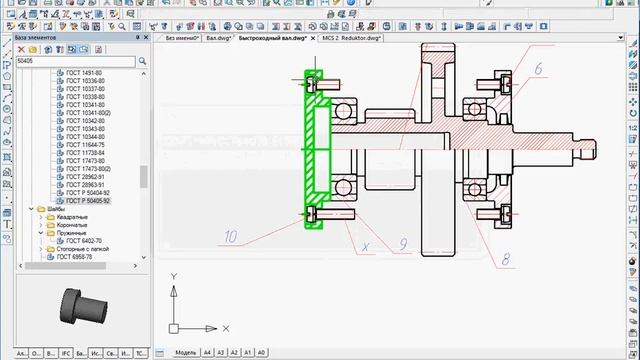Select the 1:2 Scale tool in right toolbar
The height and width of the screenshot is (360, 640).
[633, 128]
